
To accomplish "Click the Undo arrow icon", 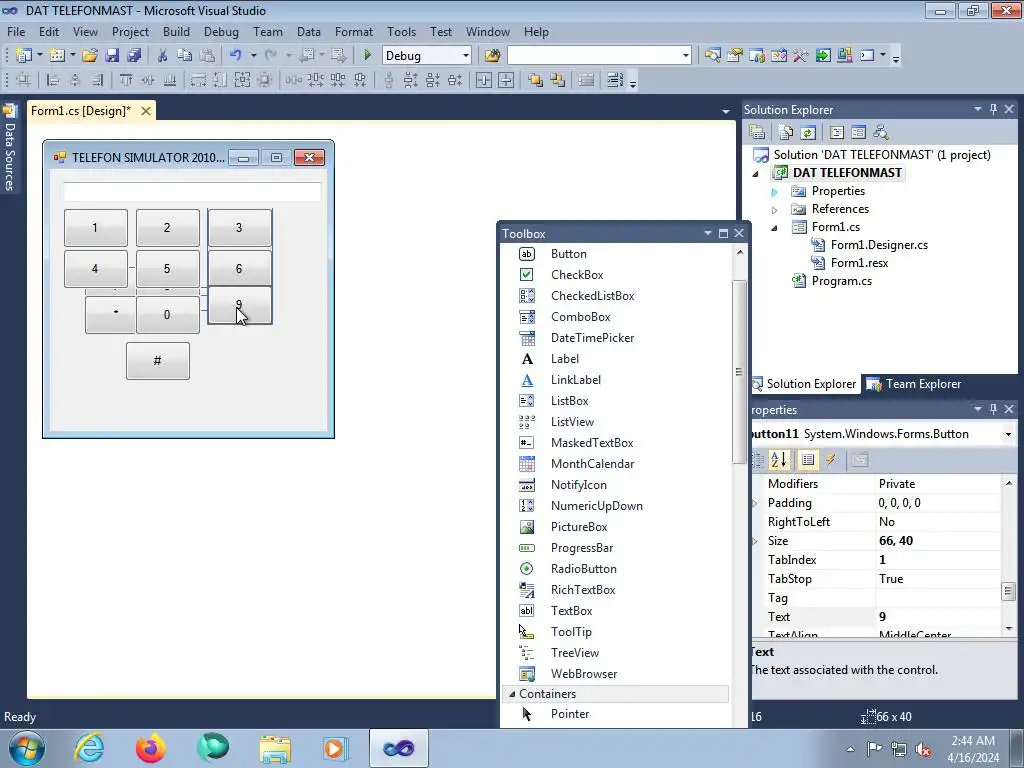I will pyautogui.click(x=236, y=56).
